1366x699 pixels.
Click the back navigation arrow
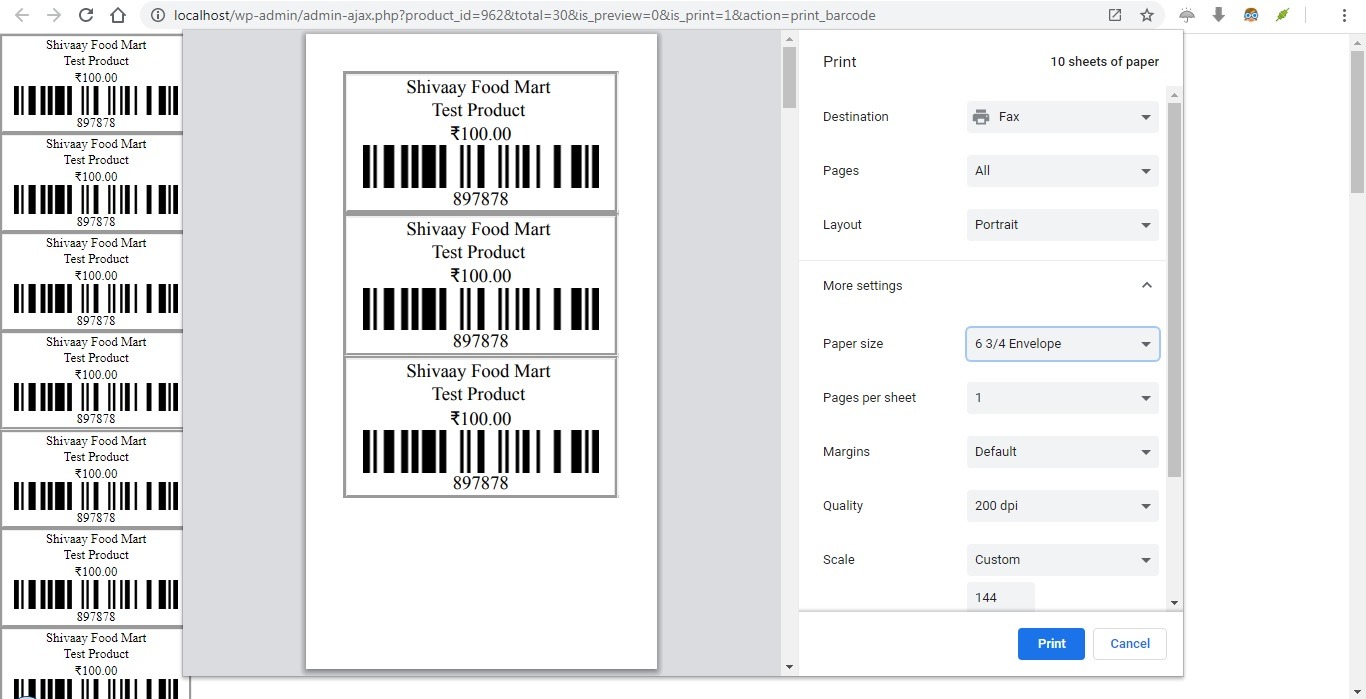(22, 15)
